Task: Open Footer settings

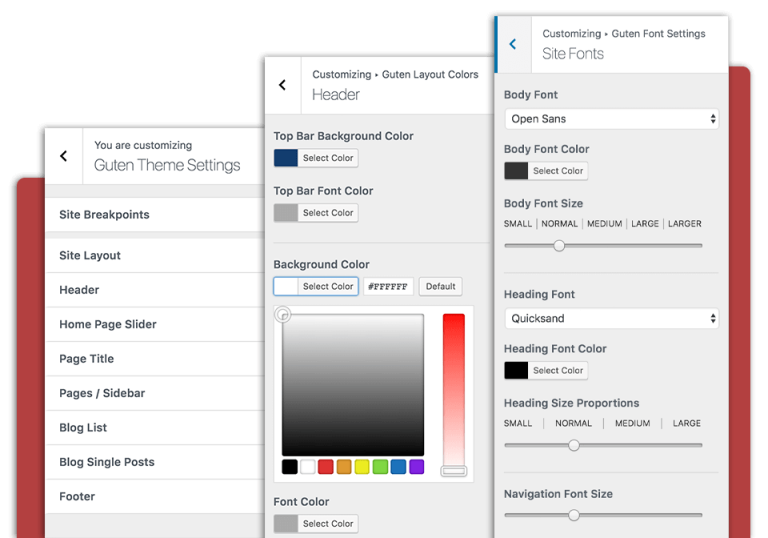Action: click(154, 496)
